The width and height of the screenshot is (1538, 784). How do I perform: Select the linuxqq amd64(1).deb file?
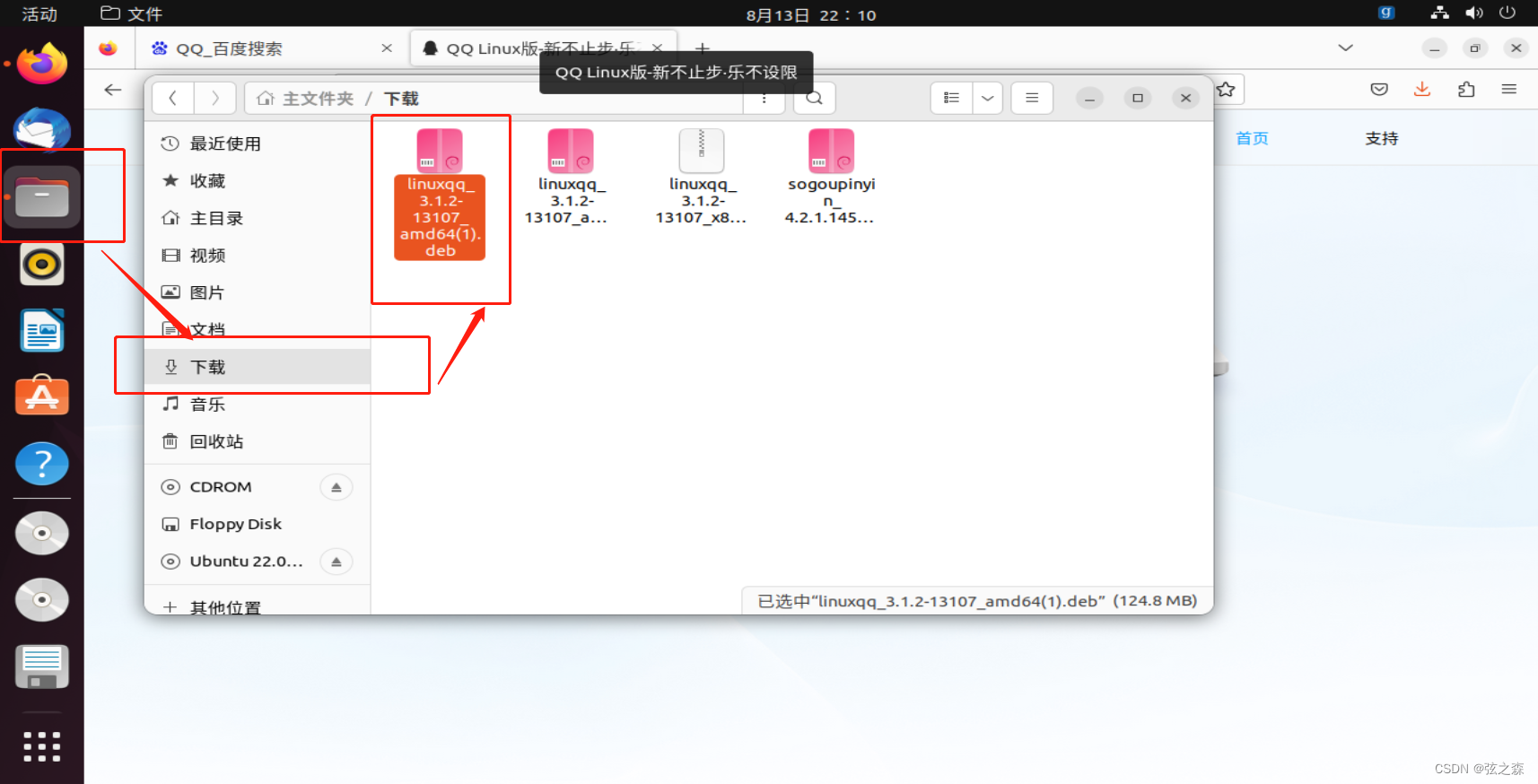(x=440, y=194)
